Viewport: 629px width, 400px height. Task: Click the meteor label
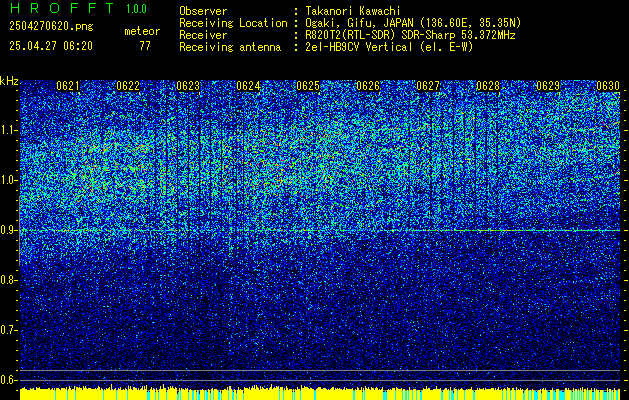pyautogui.click(x=142, y=31)
